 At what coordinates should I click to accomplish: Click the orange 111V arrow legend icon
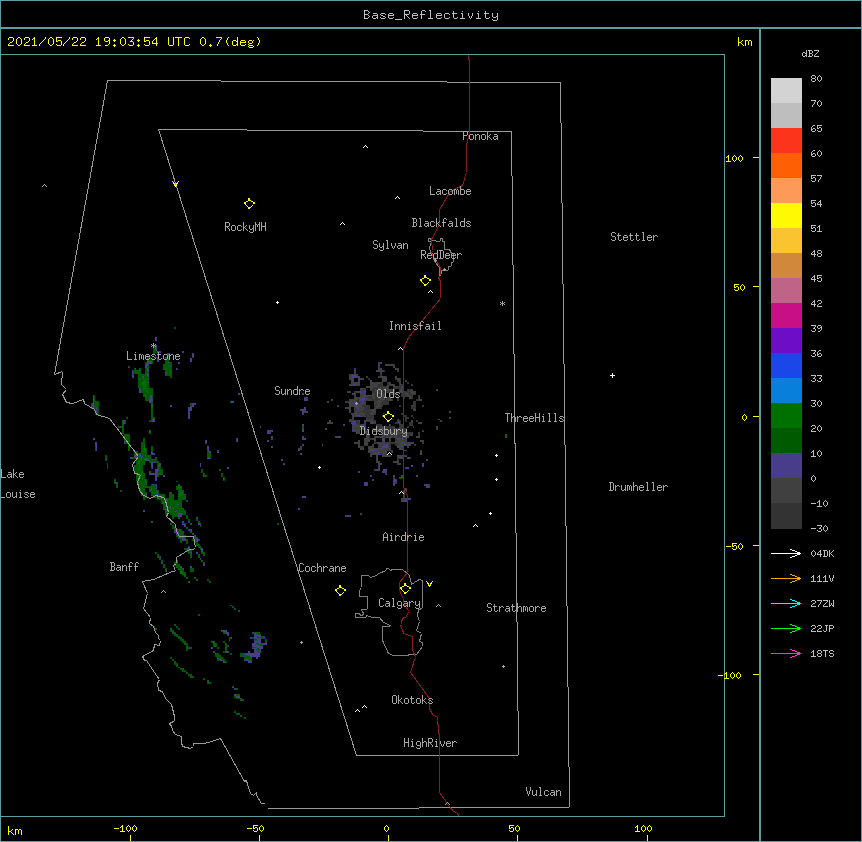(786, 578)
